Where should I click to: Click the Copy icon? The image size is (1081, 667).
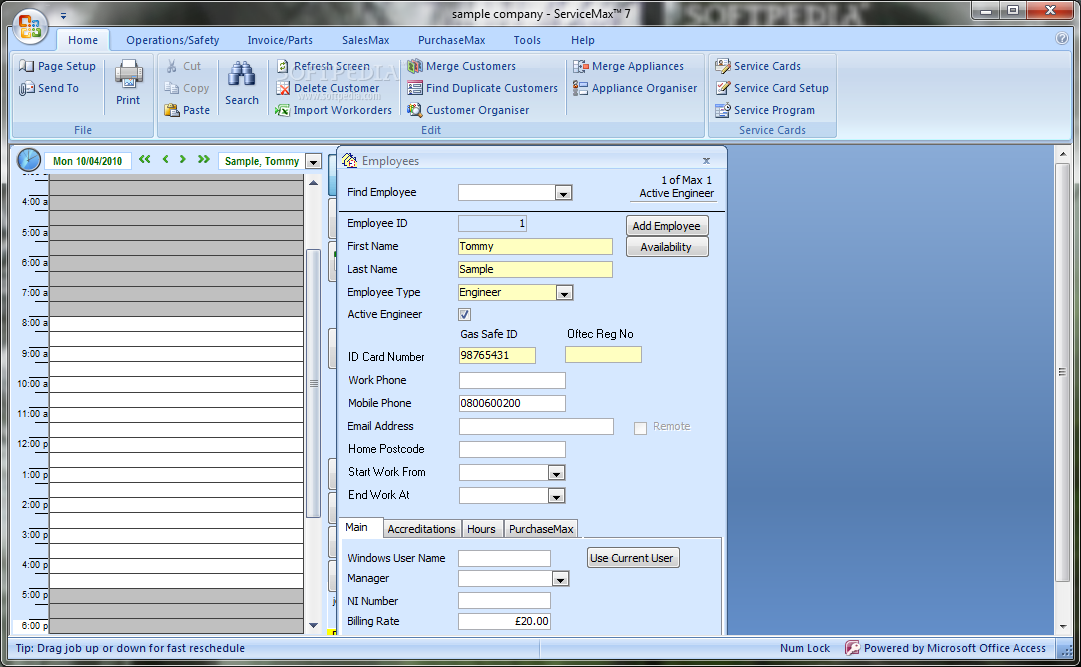[x=172, y=88]
